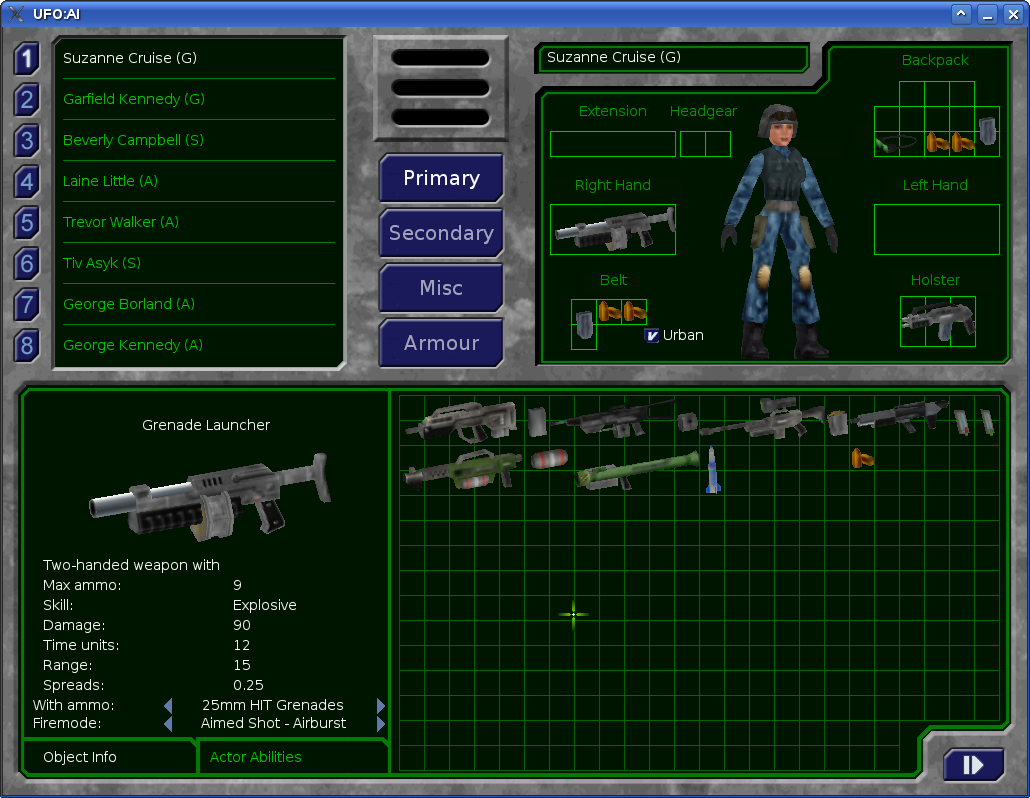Click the soldier model preview
The height and width of the screenshot is (798, 1030).
(780, 230)
